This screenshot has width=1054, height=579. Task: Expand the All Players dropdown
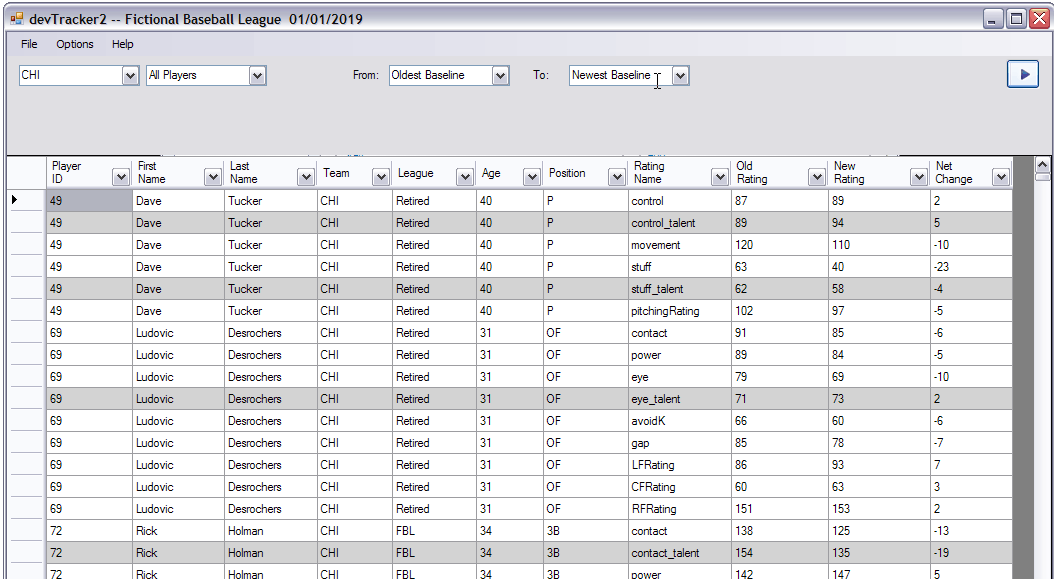(x=258, y=76)
